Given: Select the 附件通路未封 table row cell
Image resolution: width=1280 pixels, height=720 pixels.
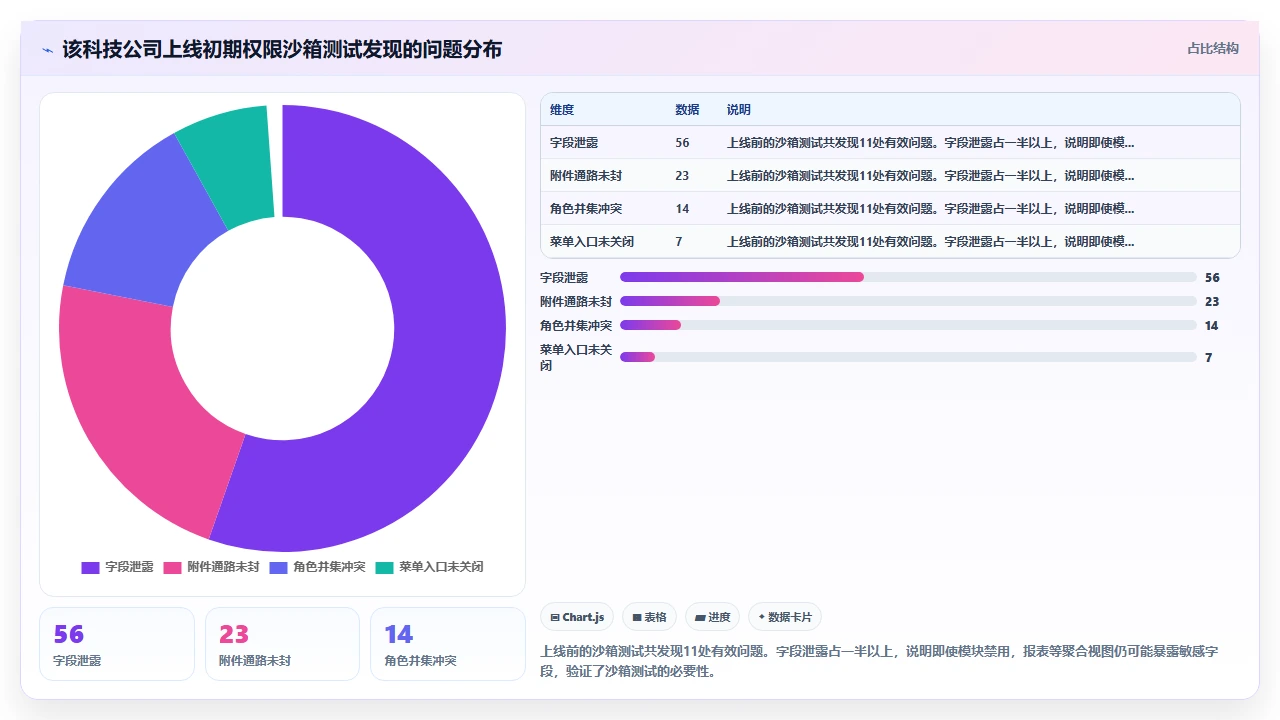Looking at the screenshot, I should click(x=586, y=176).
